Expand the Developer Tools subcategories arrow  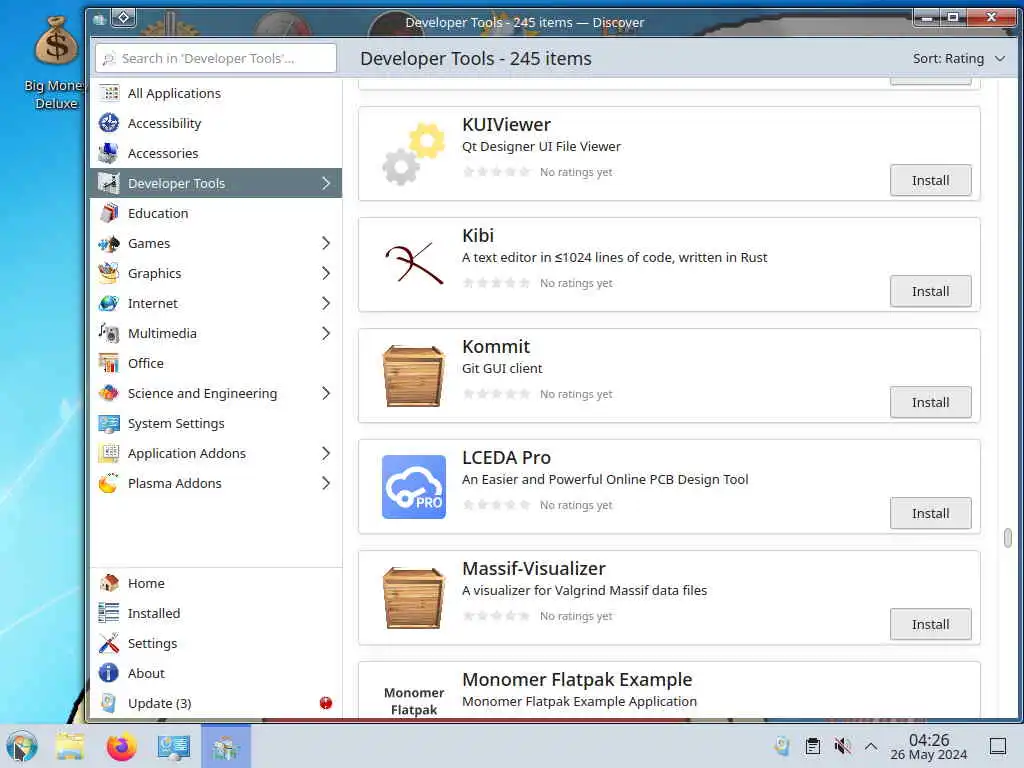[x=326, y=184]
